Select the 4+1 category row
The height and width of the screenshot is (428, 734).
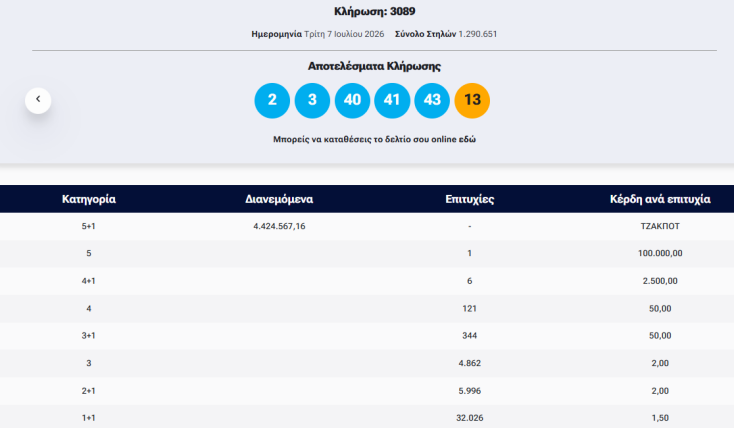click(x=367, y=281)
